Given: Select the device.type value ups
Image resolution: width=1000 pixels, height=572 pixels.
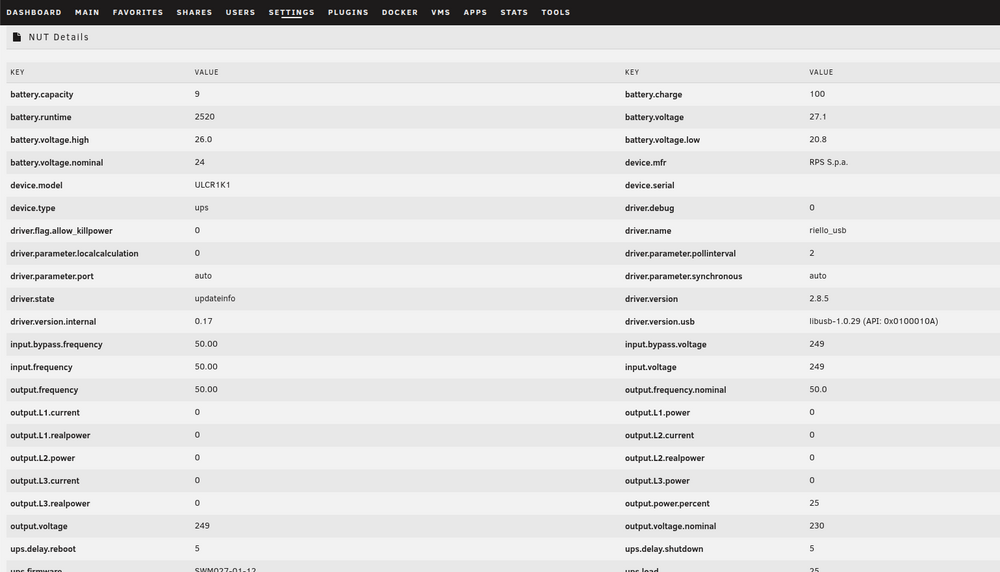Looking at the screenshot, I should (x=202, y=208).
